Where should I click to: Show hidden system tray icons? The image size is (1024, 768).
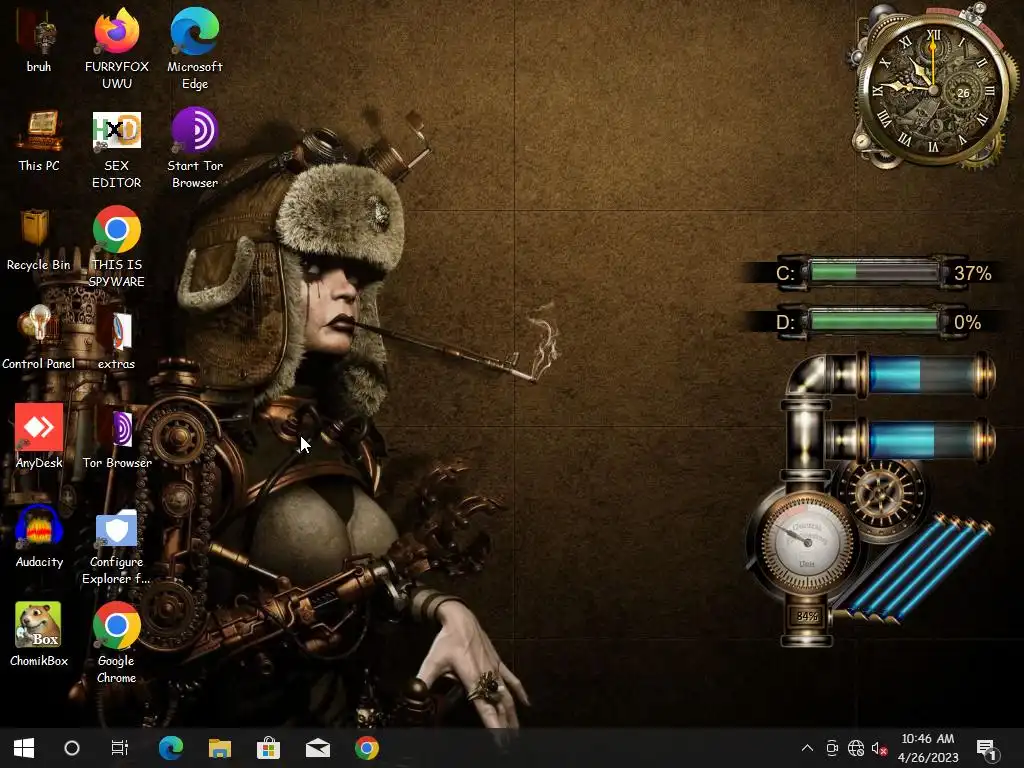click(x=807, y=748)
